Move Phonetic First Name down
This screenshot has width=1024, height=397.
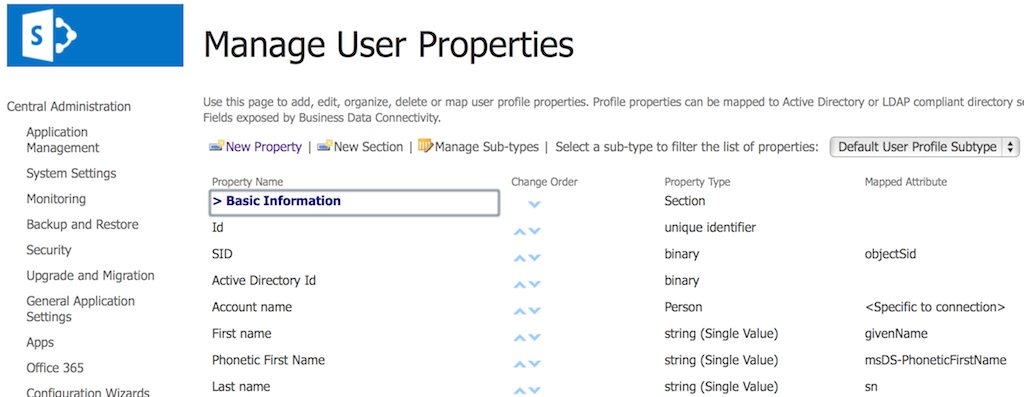coord(534,364)
